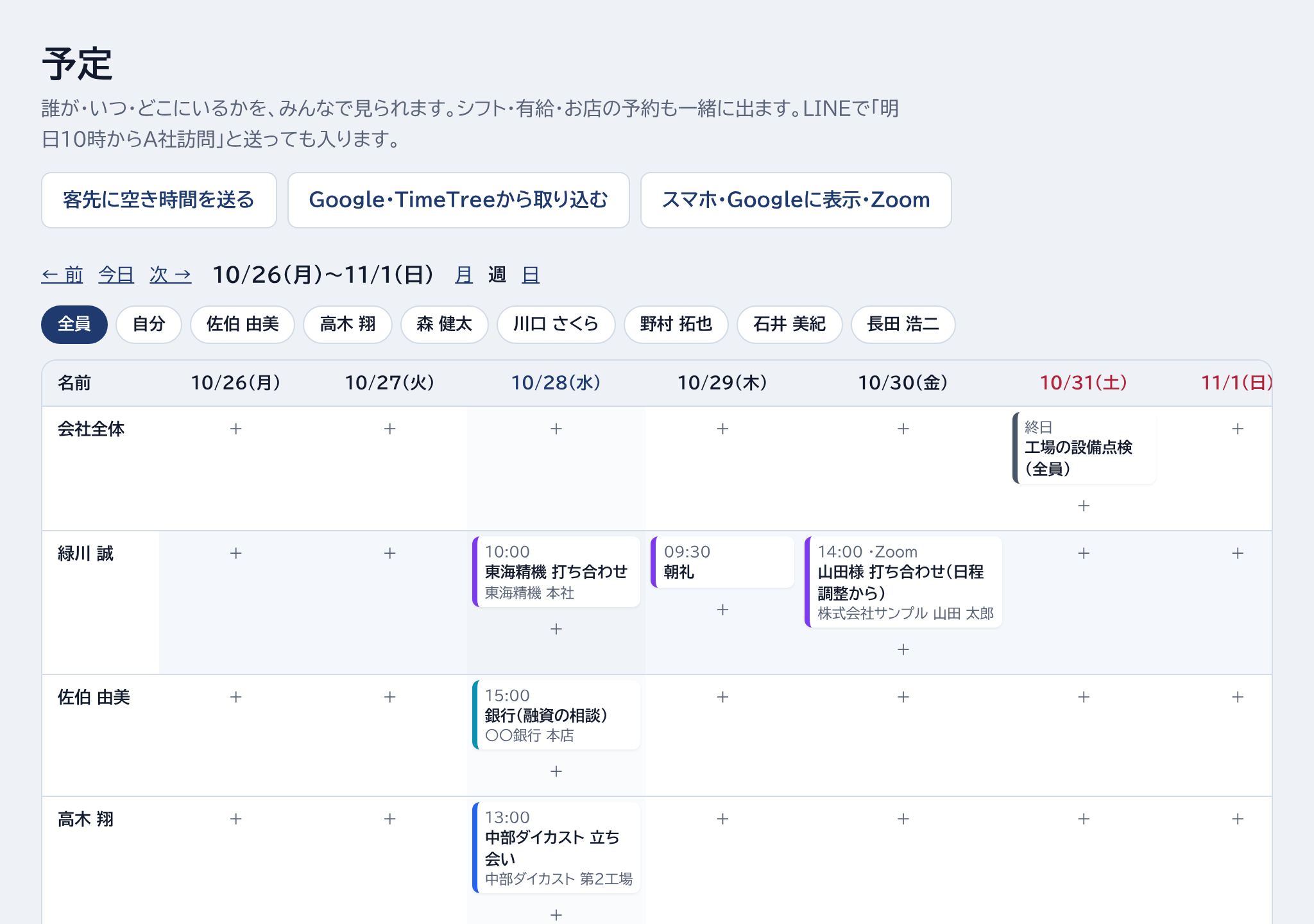Add event for 佐伯 由美 on 10/27
1314x924 pixels.
coord(389,697)
